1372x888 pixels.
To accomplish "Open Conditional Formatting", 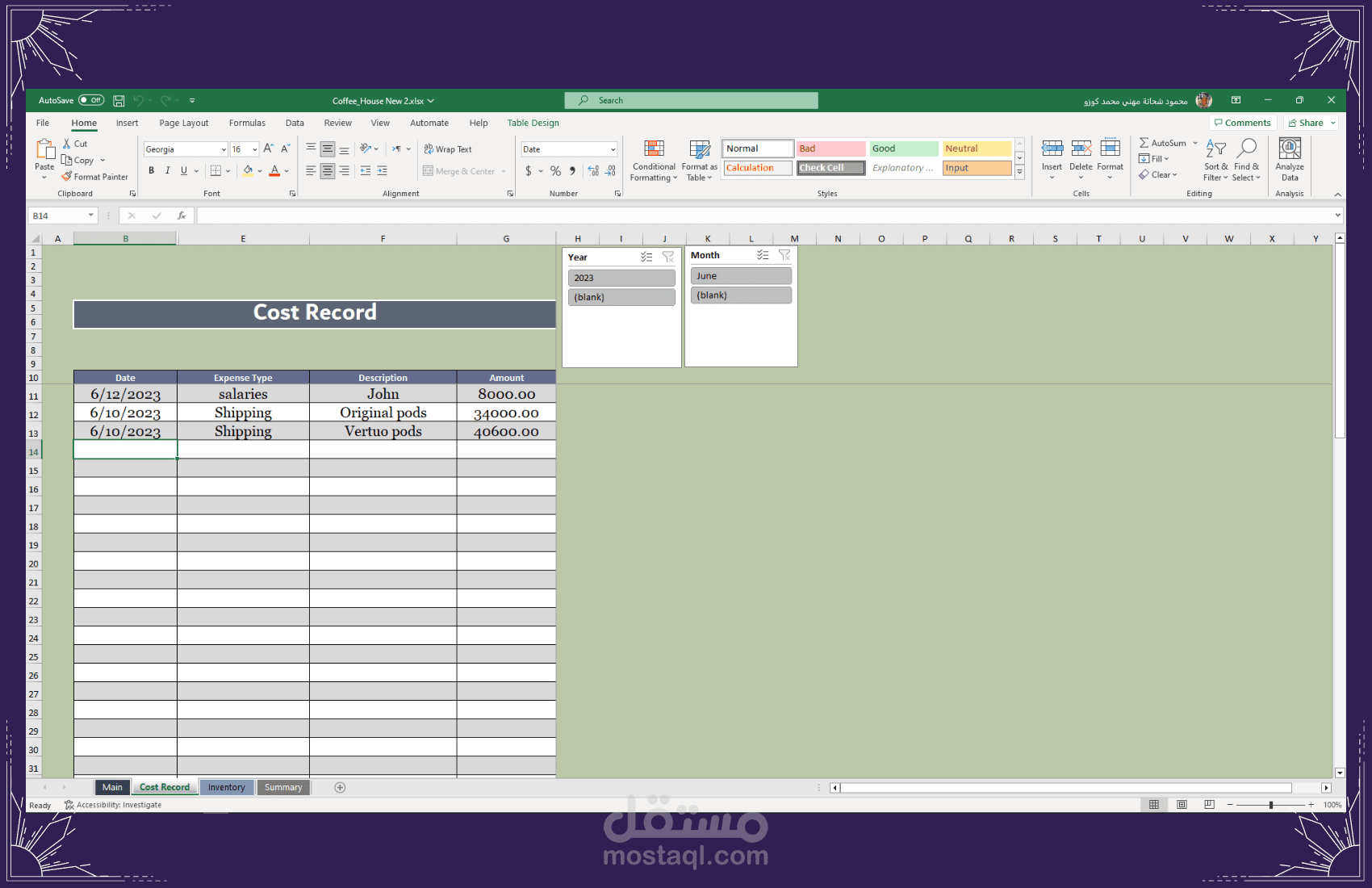I will click(654, 161).
